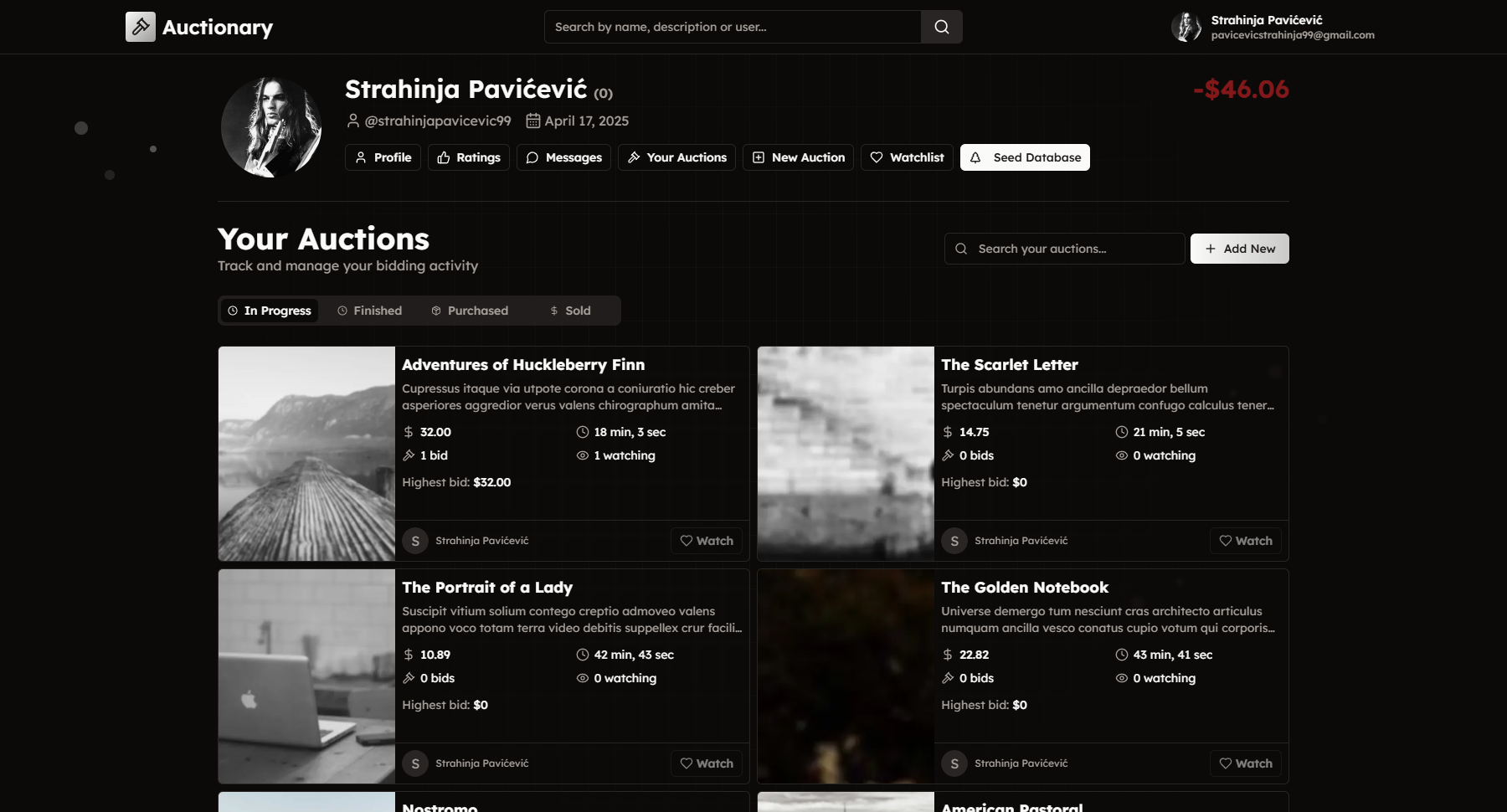Click seller avatar S on Golden Notebook card
This screenshot has width=1507, height=812.
954,763
